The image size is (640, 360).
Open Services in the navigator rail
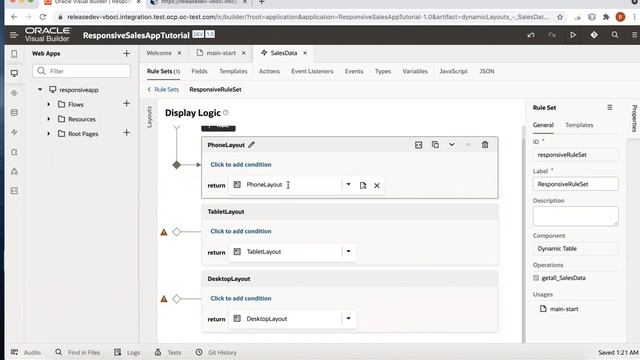coord(14,93)
